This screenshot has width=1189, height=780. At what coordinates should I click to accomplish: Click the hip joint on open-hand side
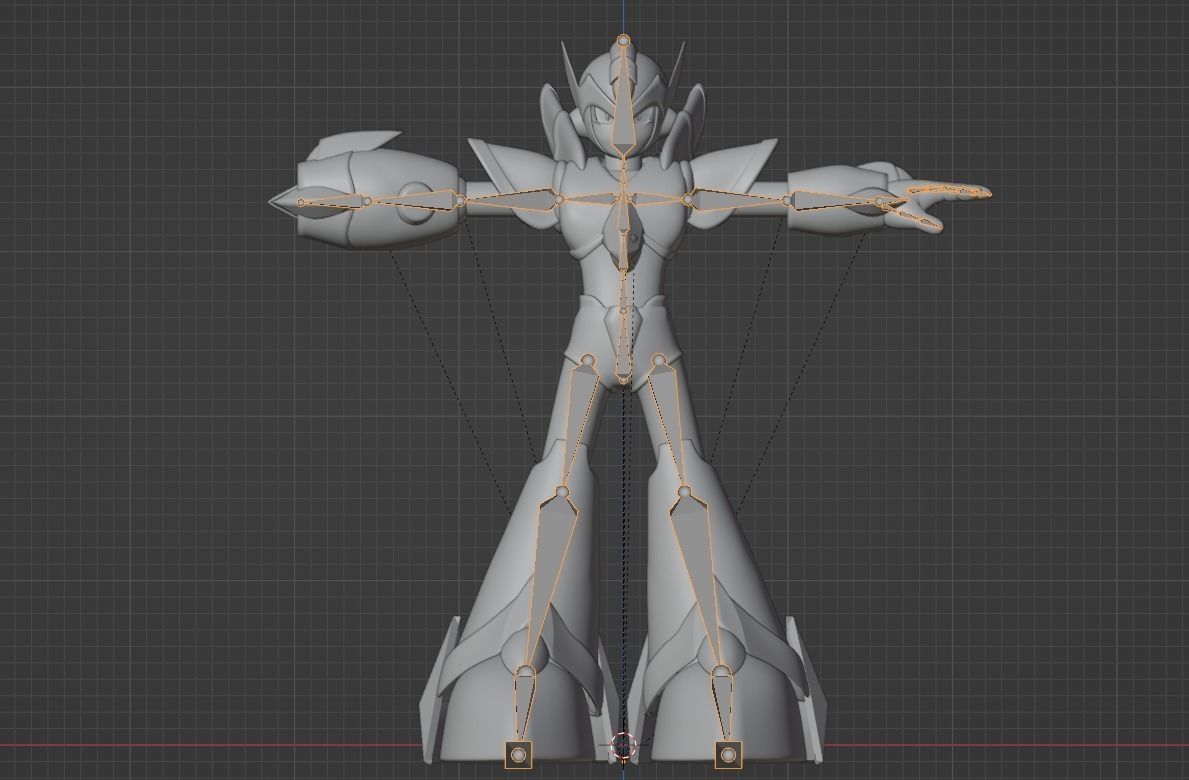(x=658, y=360)
